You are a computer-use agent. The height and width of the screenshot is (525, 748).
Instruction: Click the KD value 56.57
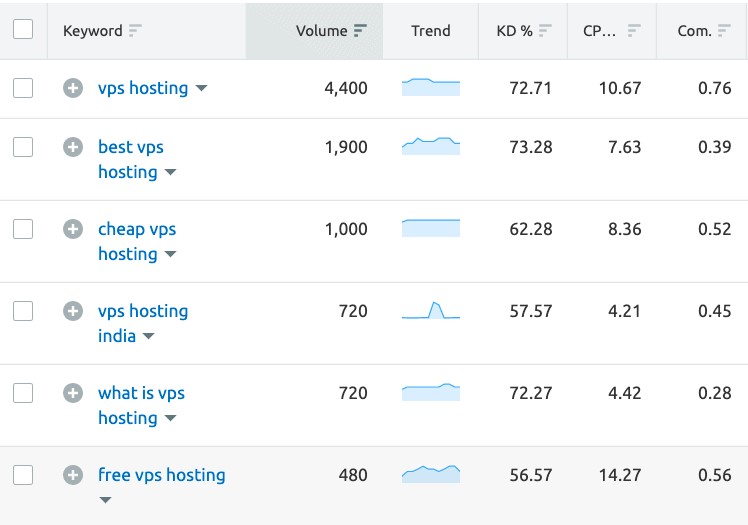click(530, 475)
